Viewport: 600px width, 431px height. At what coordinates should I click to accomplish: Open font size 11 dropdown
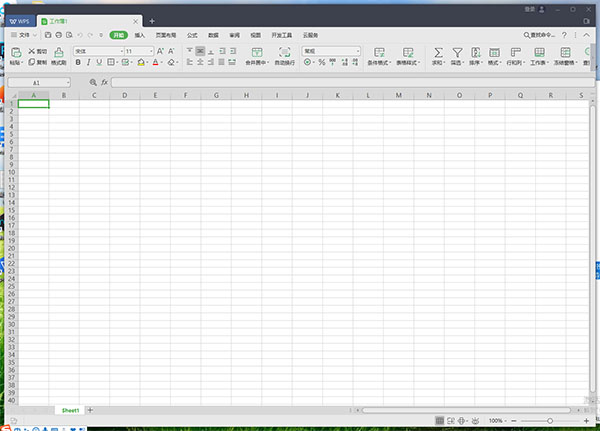[151, 51]
